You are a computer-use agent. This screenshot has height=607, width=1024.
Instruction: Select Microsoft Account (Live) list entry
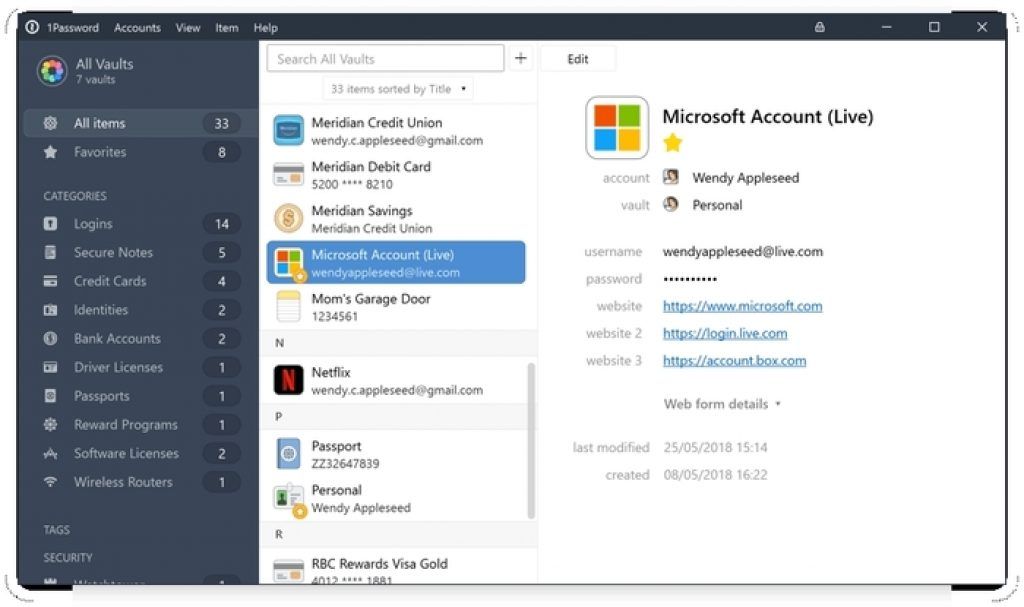pos(396,263)
